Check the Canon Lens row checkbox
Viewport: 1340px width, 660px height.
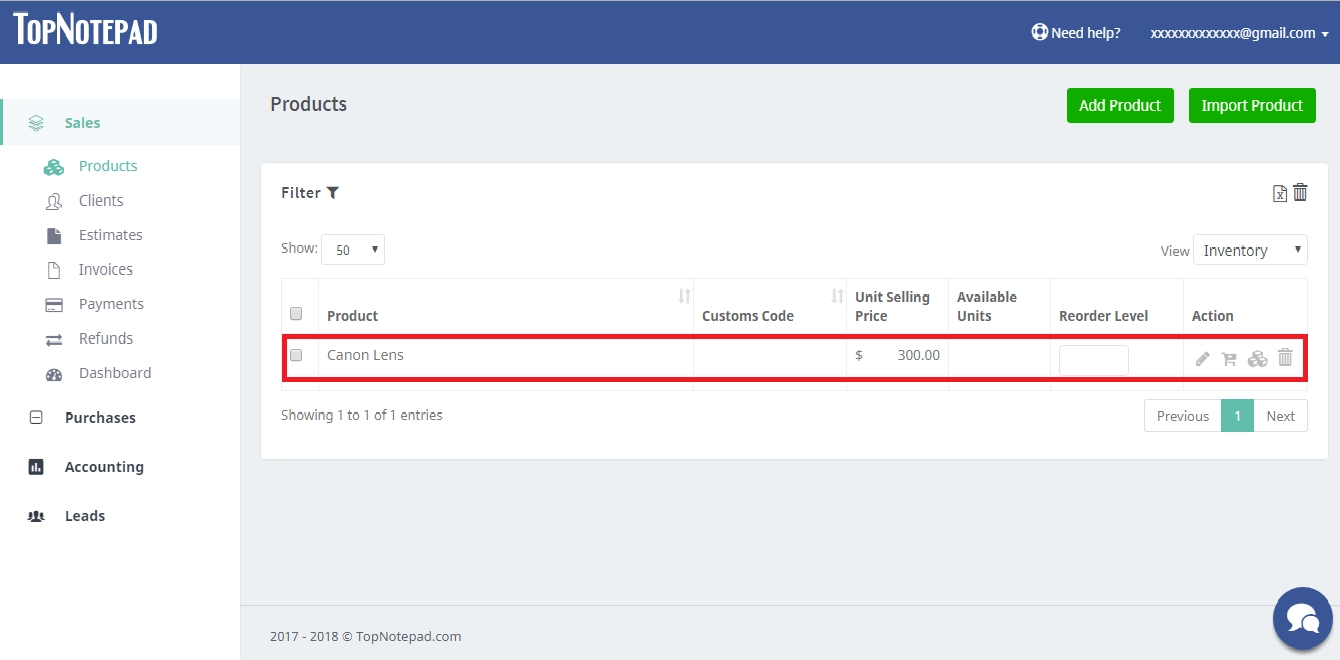296,355
